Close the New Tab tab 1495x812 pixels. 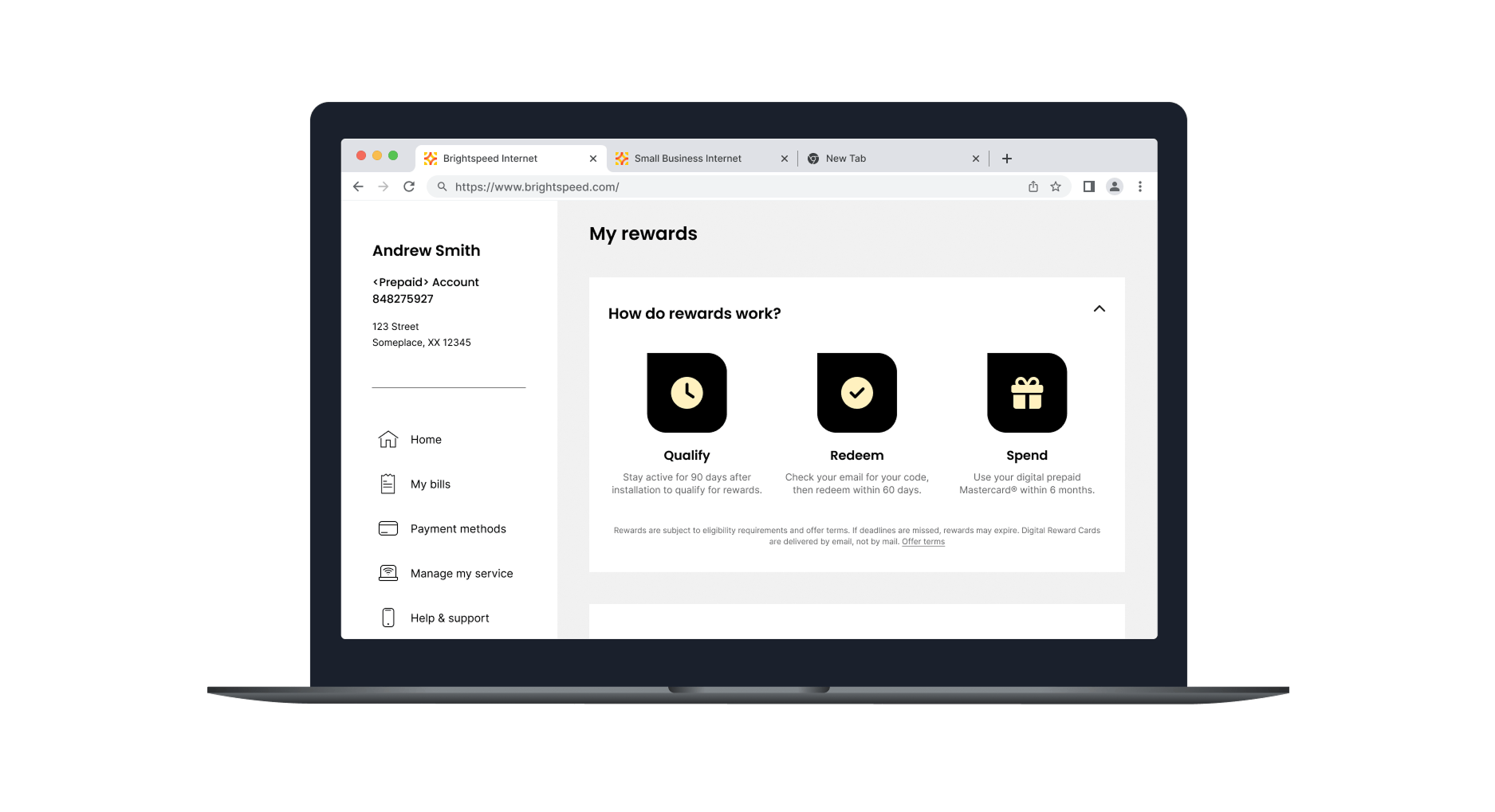click(976, 159)
